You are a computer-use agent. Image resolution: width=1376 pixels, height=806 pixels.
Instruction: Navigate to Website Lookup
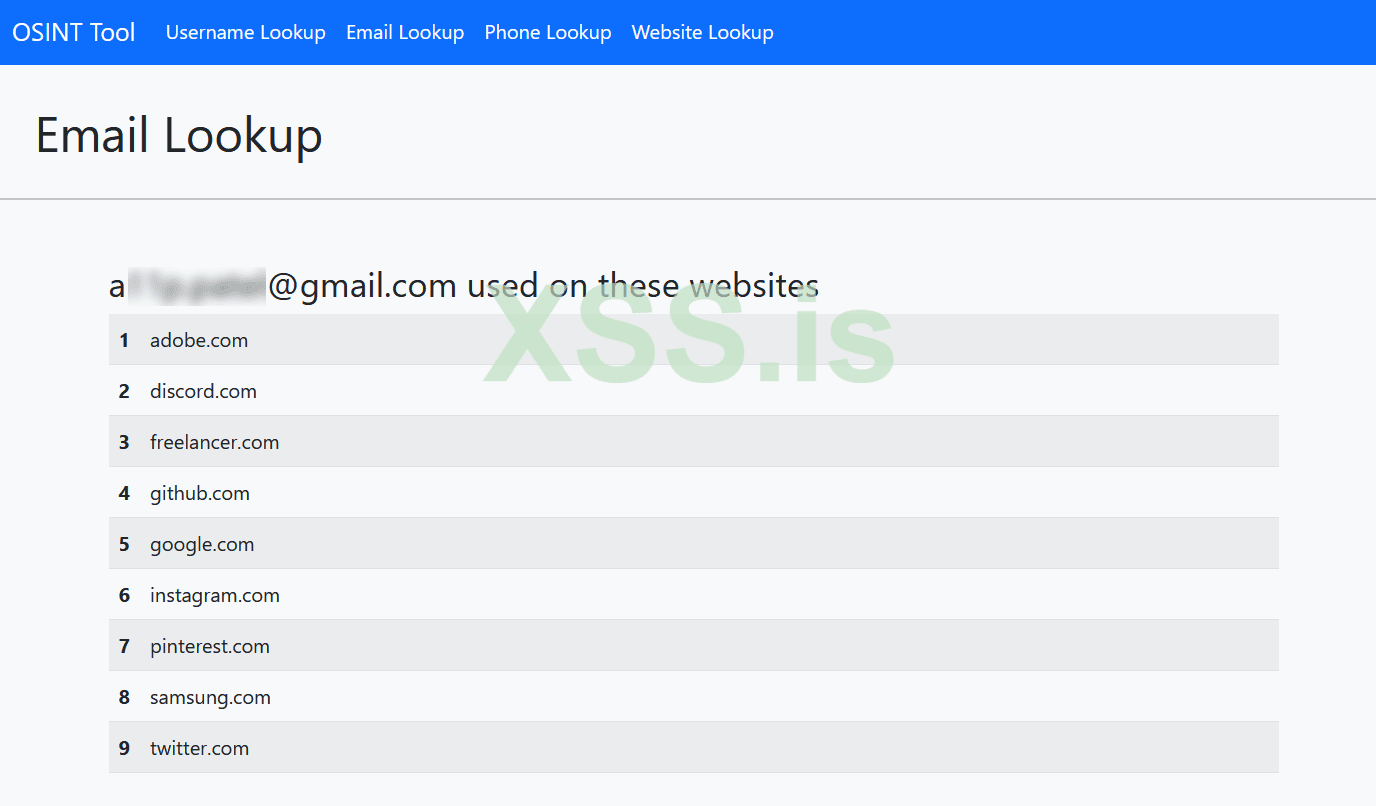[703, 32]
